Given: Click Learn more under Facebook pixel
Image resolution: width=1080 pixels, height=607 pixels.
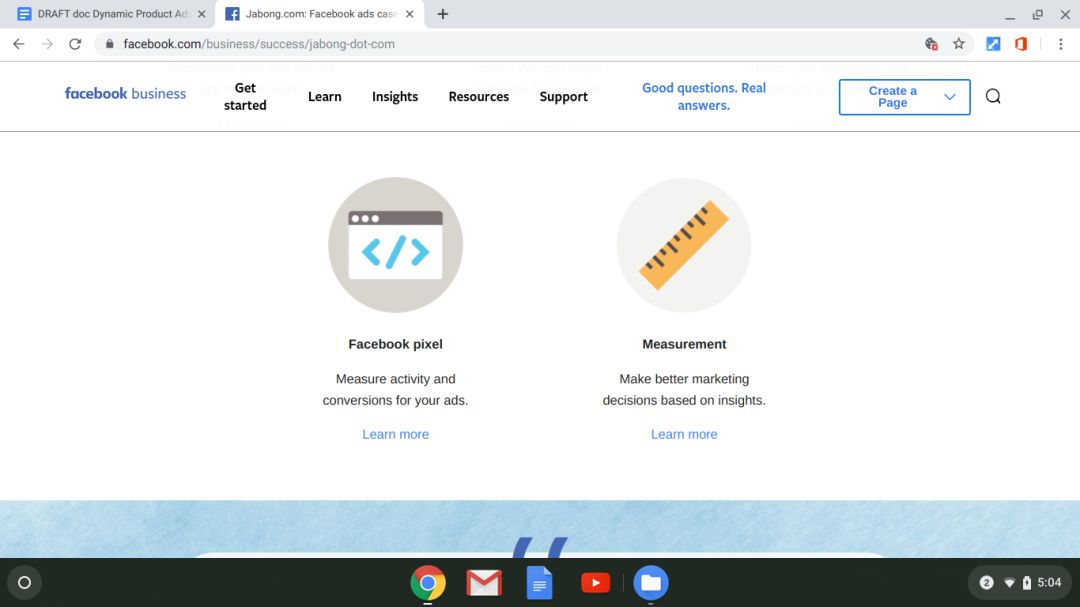Looking at the screenshot, I should pyautogui.click(x=395, y=434).
